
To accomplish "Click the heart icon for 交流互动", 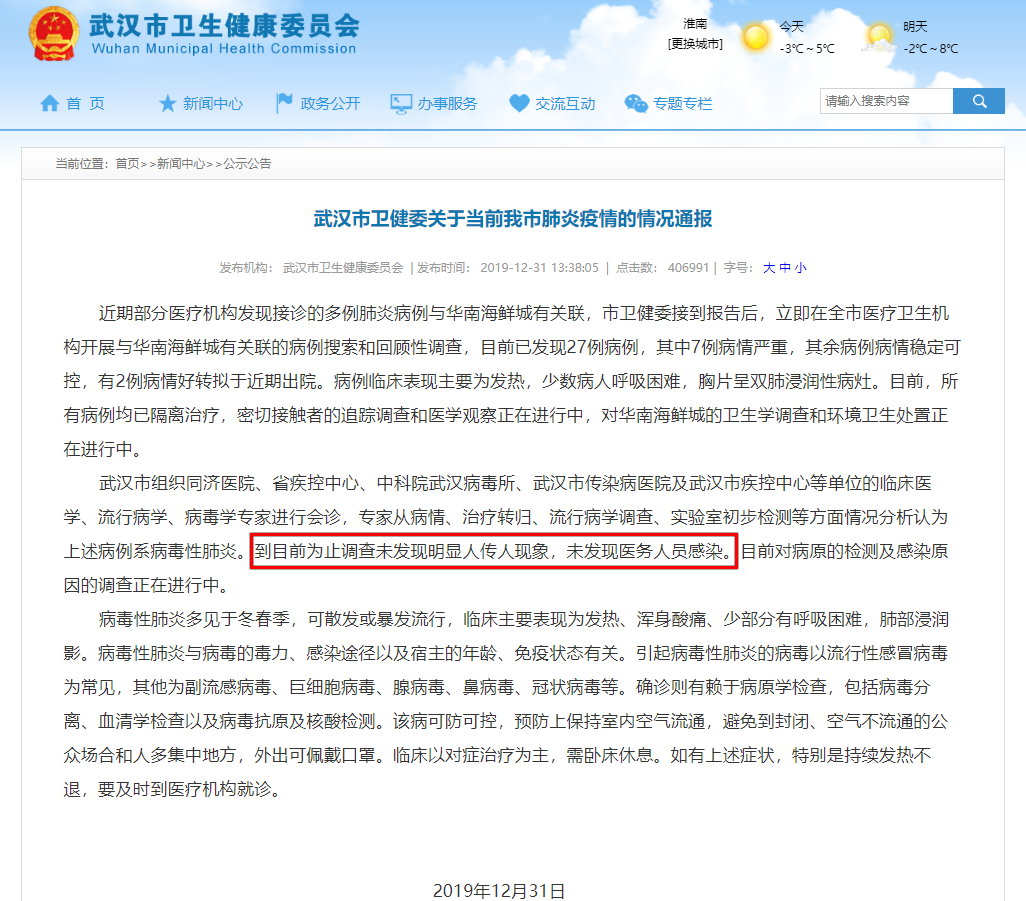I will tap(519, 103).
